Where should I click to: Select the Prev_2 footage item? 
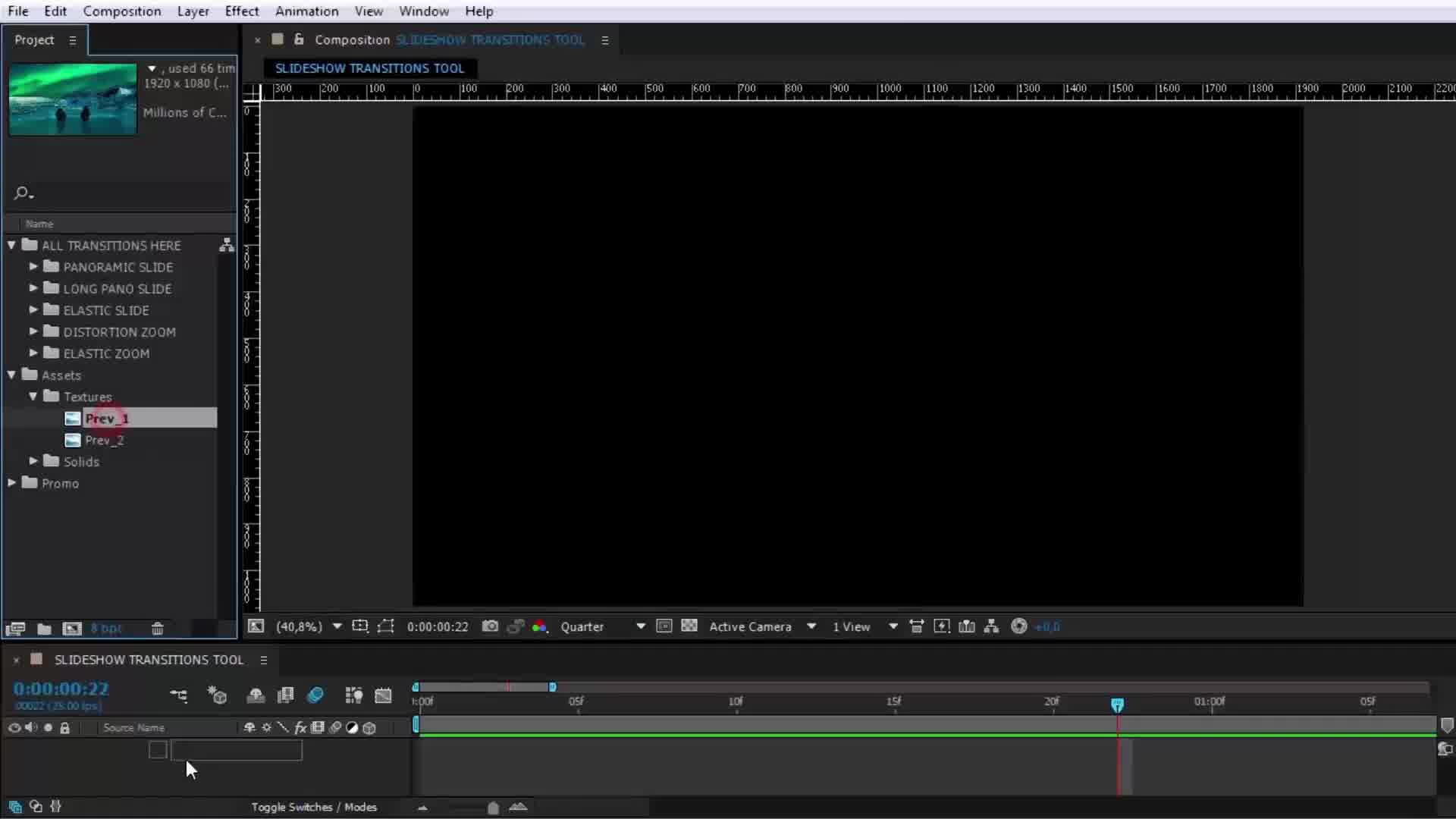(104, 440)
